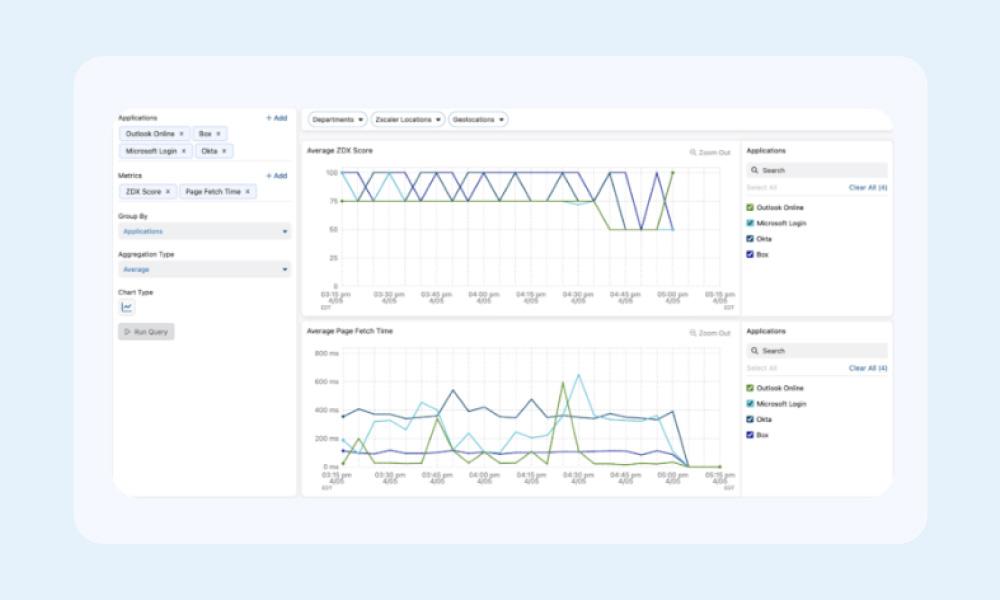Remove the Page Fetch Time metric chip
Image resolution: width=1000 pixels, height=600 pixels.
[x=248, y=191]
